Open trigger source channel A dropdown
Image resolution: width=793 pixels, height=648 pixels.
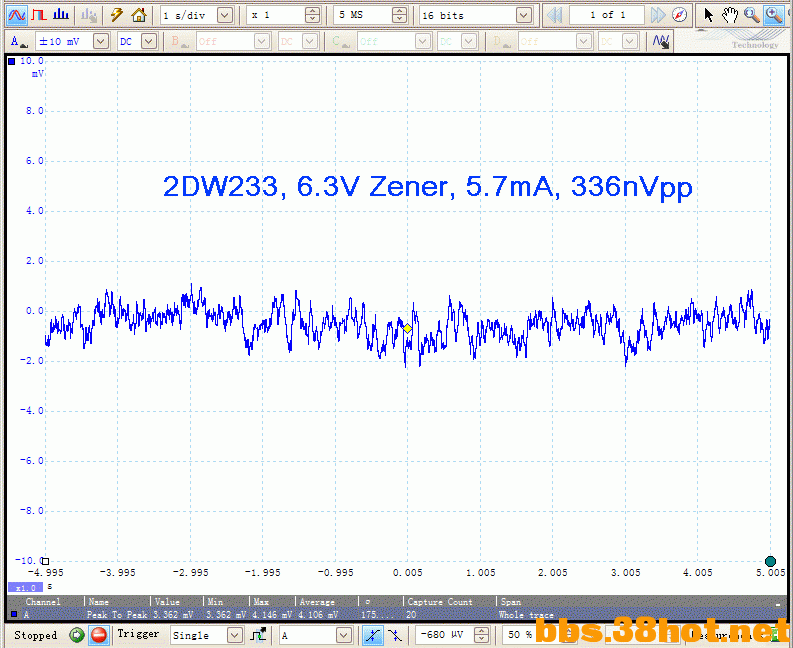344,635
